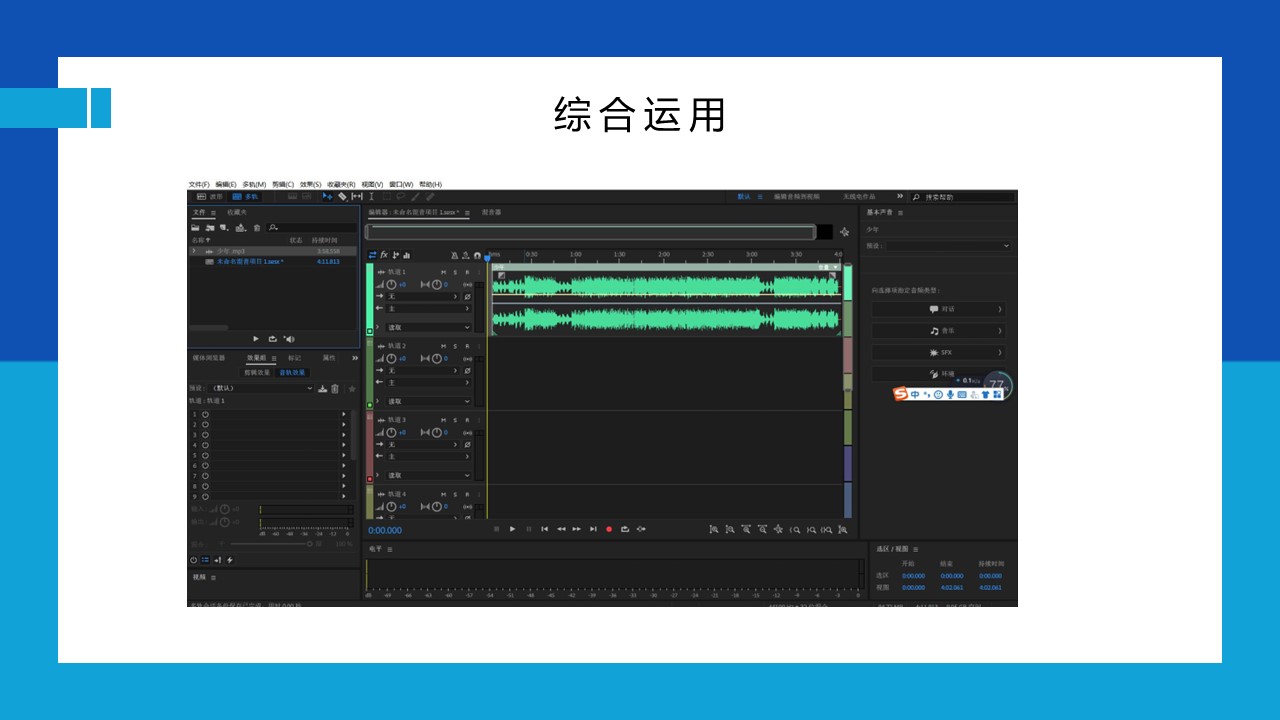Switch to the 混音器 tab
The height and width of the screenshot is (720, 1280).
coord(491,213)
